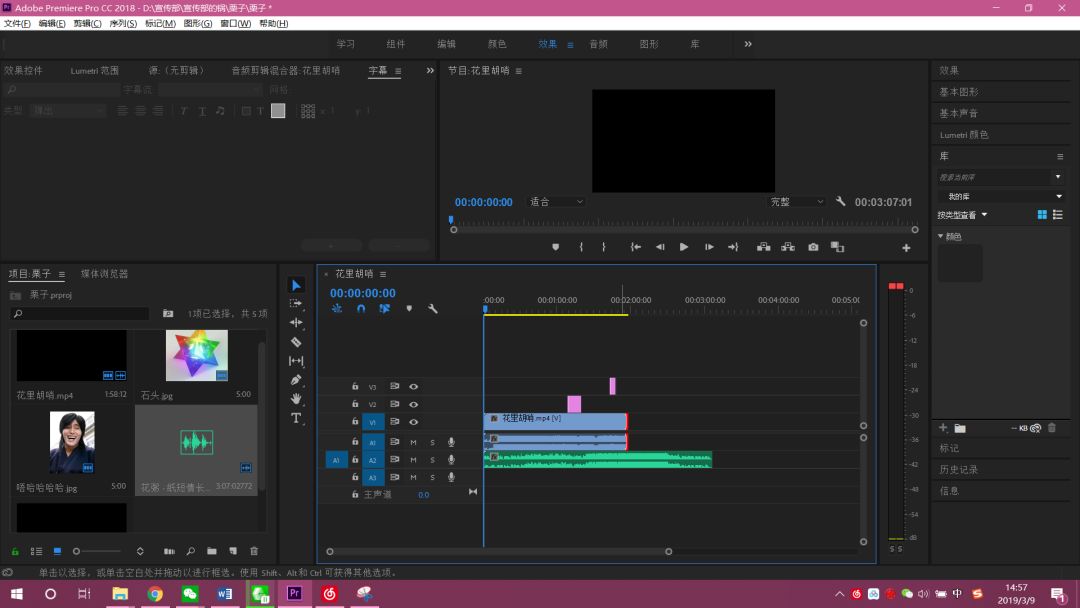This screenshot has width=1080, height=608.
Task: Open playback resolution 完整 dropdown
Action: pyautogui.click(x=797, y=202)
